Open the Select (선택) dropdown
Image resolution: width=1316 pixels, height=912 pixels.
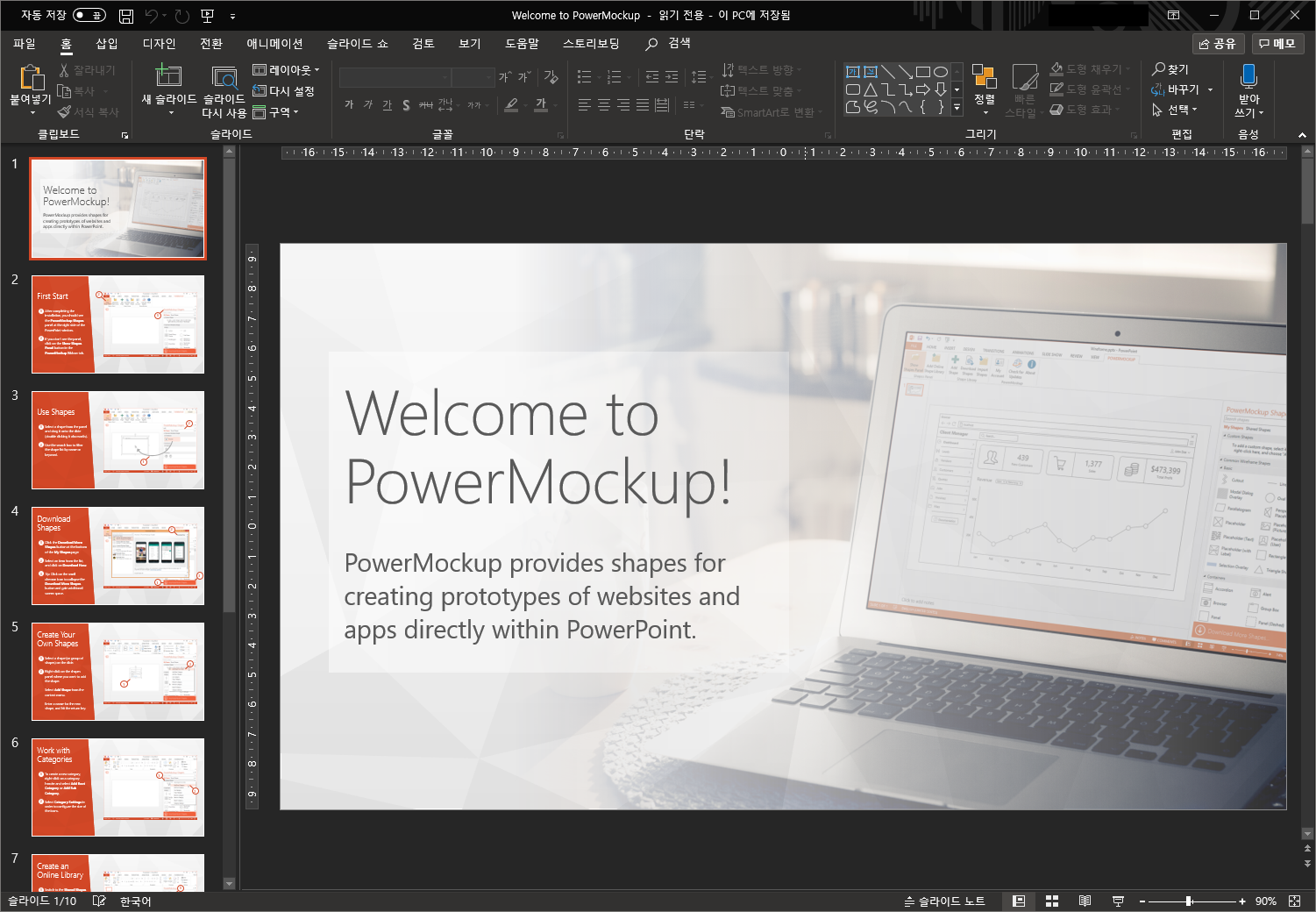1175,110
